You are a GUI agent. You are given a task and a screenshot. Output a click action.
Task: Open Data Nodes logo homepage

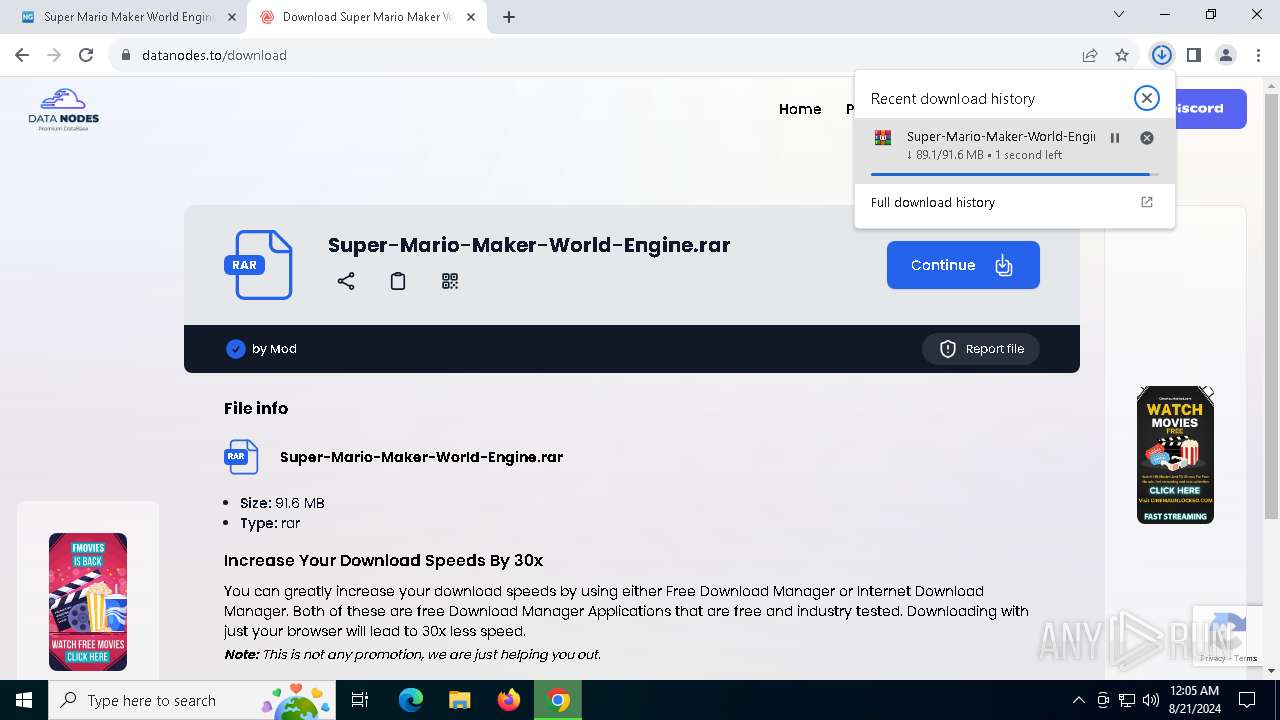63,110
